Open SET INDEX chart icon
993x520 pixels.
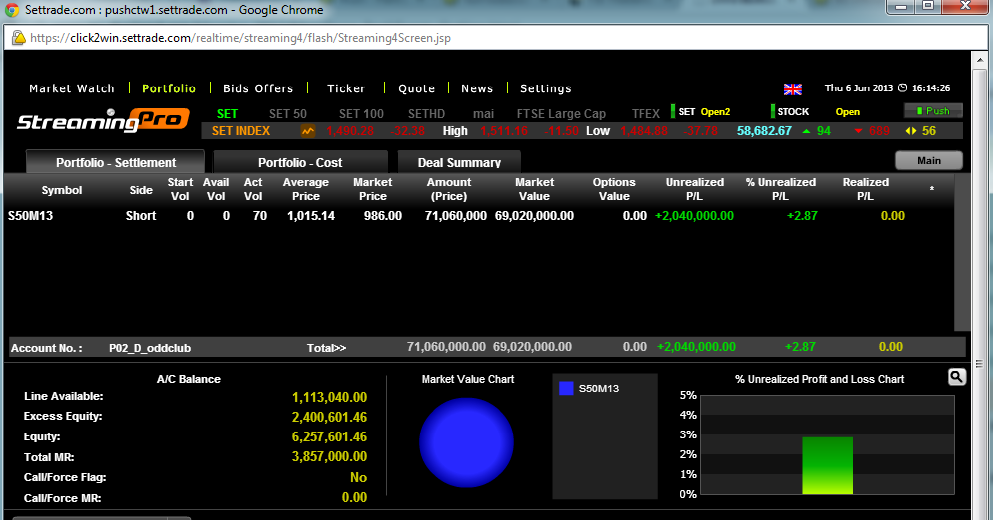pos(308,131)
